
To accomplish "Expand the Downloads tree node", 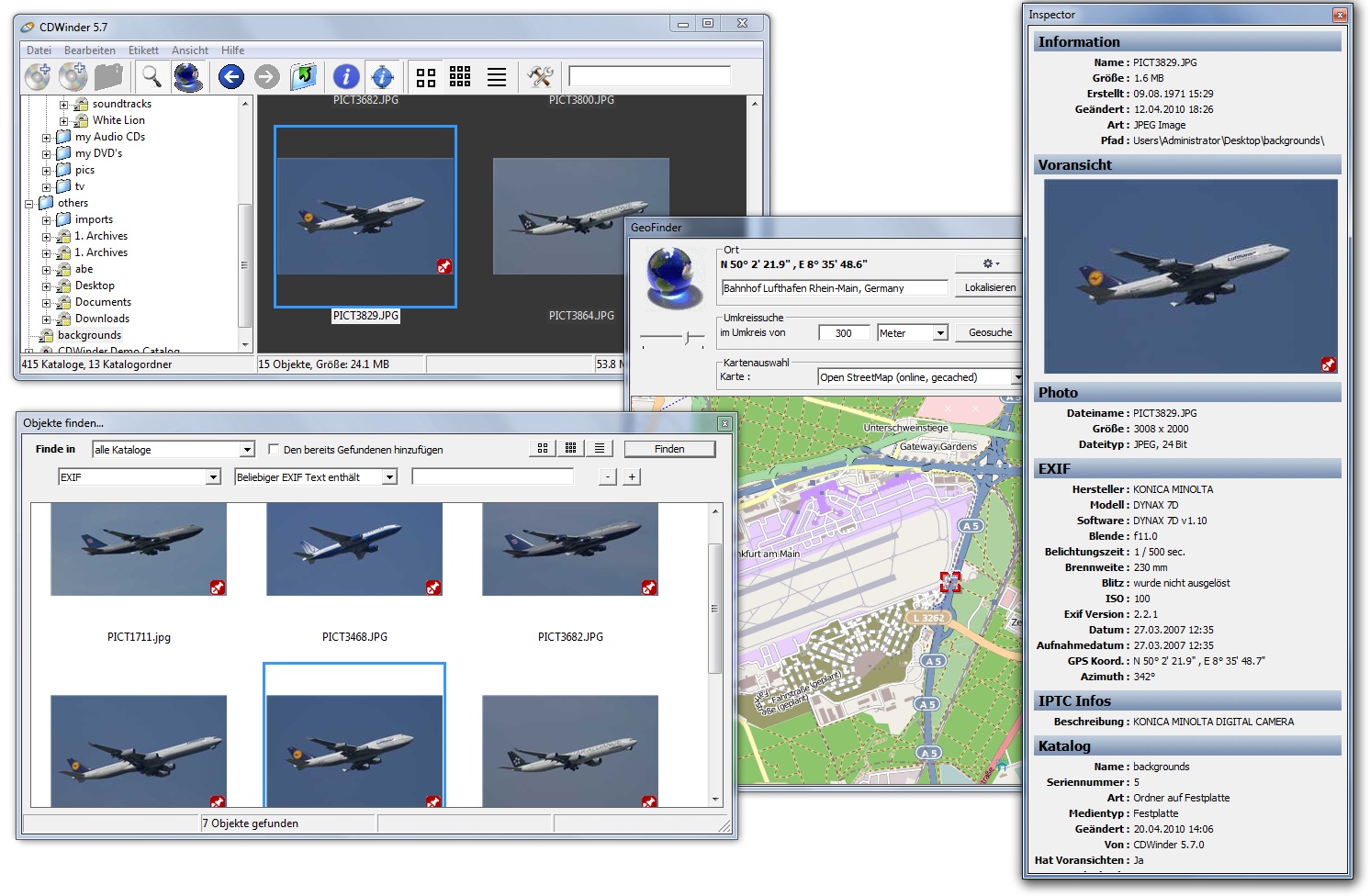I will (46, 319).
